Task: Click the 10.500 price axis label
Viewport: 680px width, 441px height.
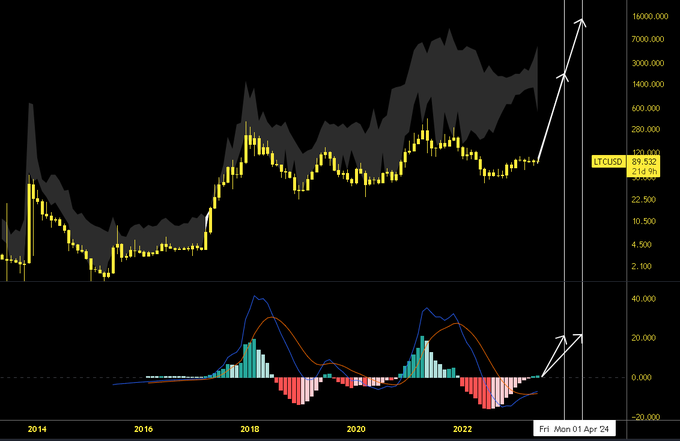Action: [644, 221]
